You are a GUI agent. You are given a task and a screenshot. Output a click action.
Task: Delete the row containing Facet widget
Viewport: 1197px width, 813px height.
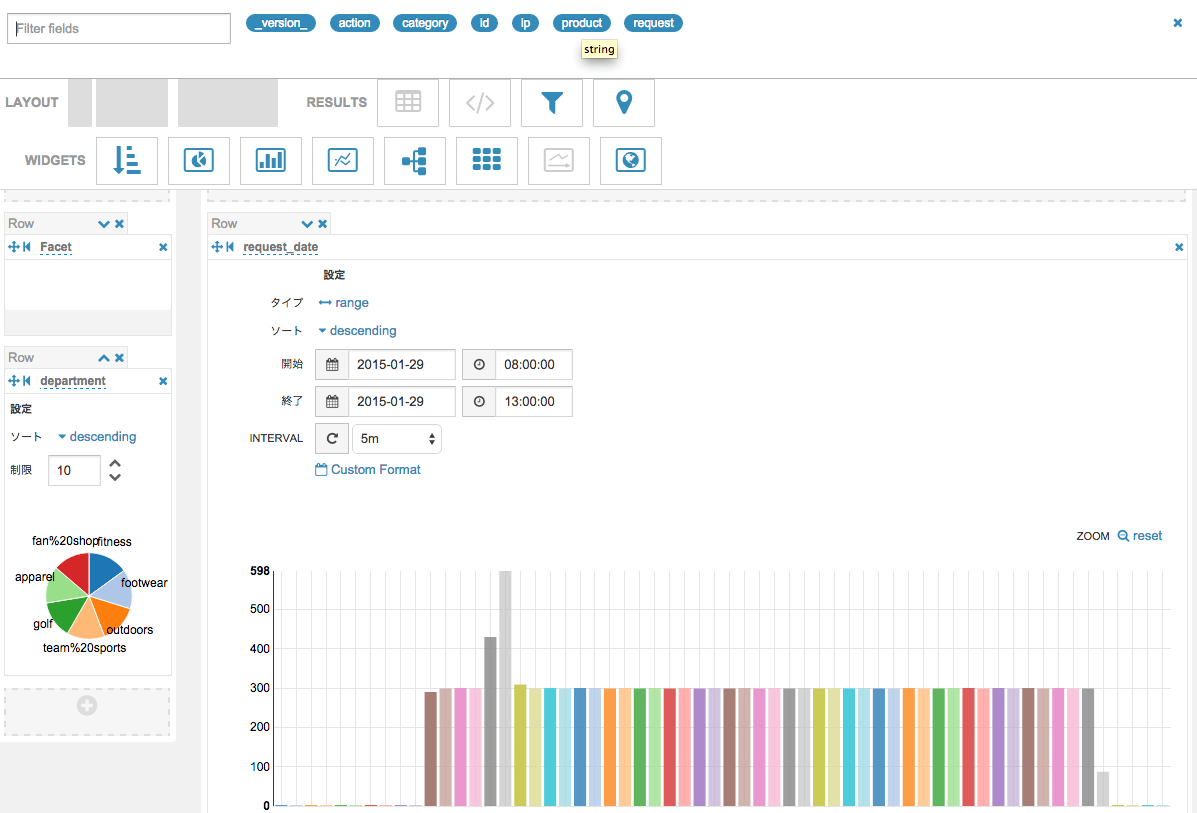tap(119, 224)
